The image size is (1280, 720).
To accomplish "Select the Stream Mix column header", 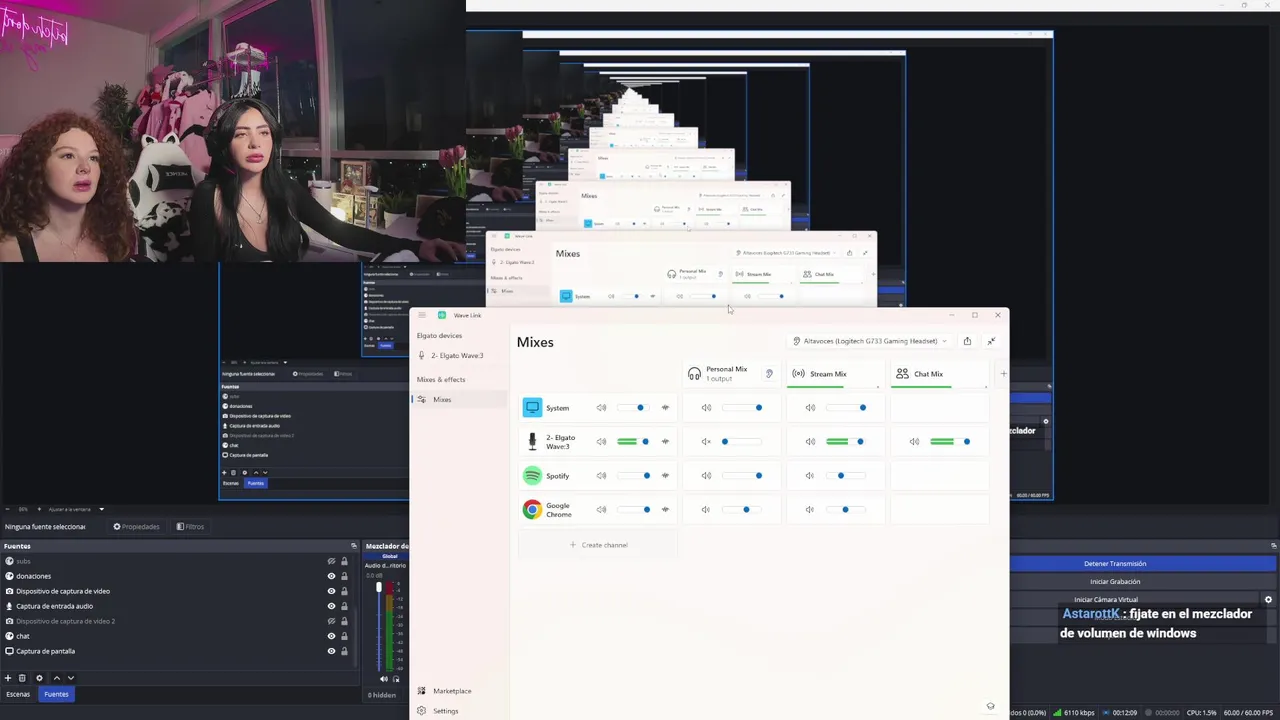I will [834, 374].
